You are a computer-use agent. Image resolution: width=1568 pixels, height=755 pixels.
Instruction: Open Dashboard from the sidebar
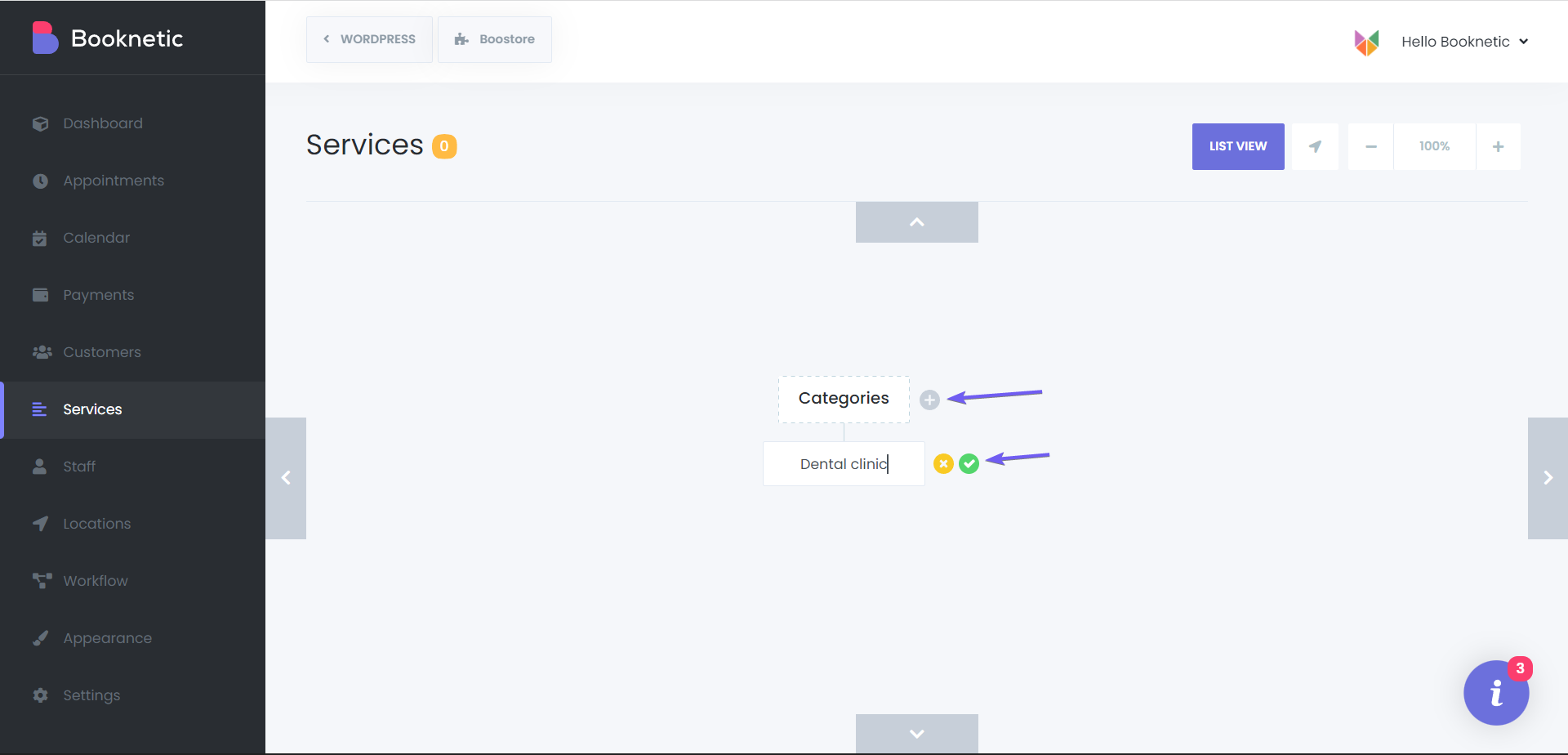pos(132,123)
